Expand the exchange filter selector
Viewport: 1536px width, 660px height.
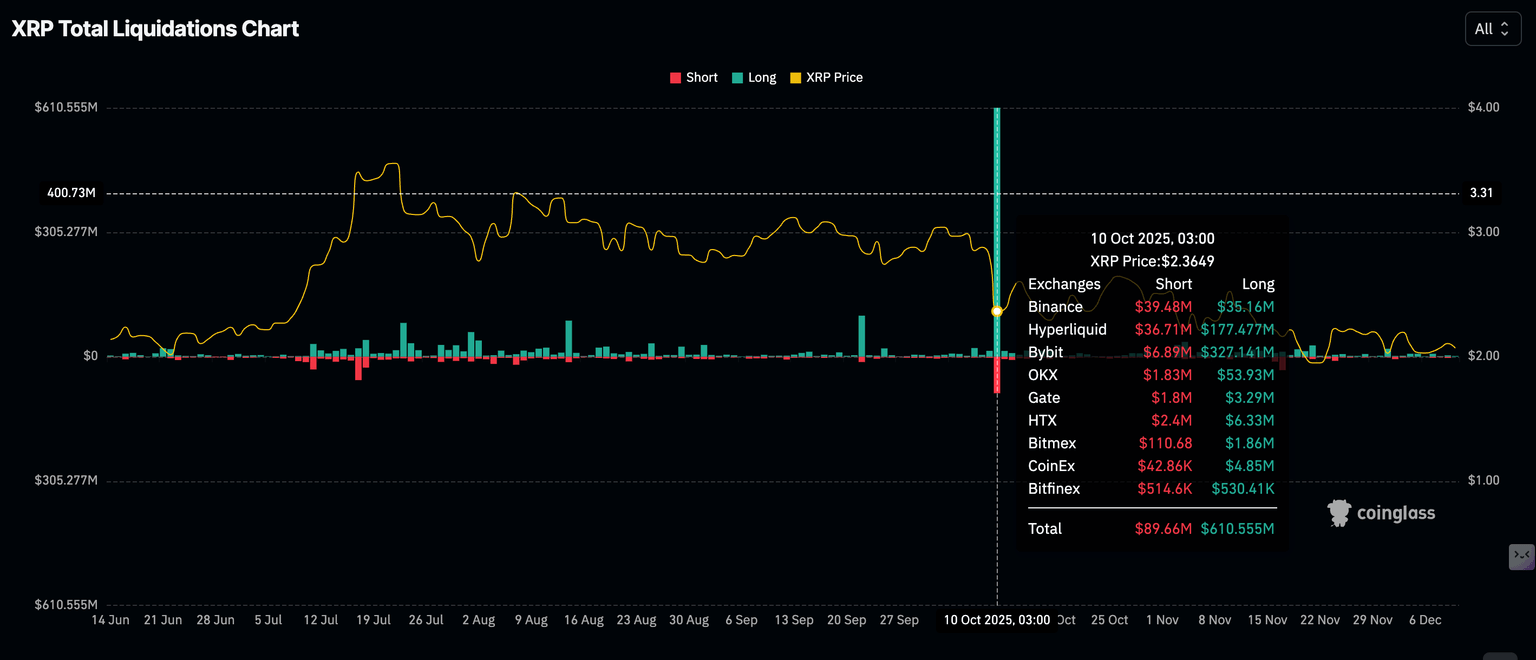1492,29
